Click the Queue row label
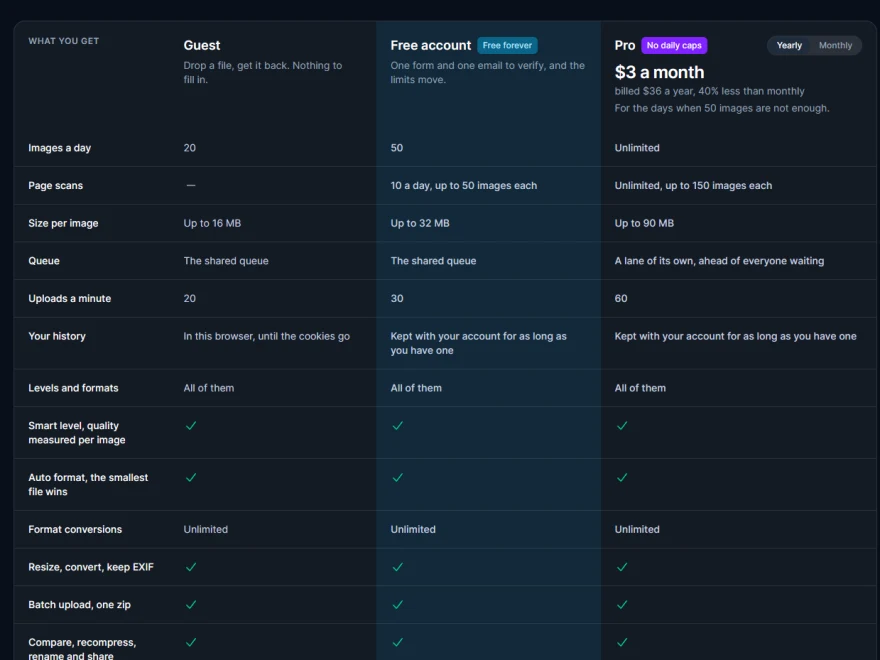The image size is (880, 660). [x=44, y=261]
